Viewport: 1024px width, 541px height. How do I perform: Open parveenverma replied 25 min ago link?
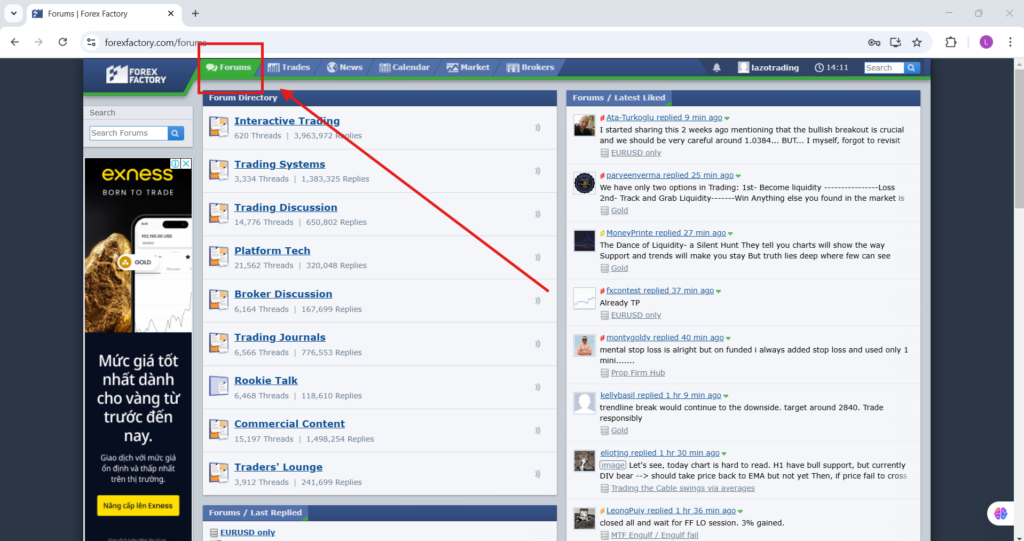tap(669, 175)
